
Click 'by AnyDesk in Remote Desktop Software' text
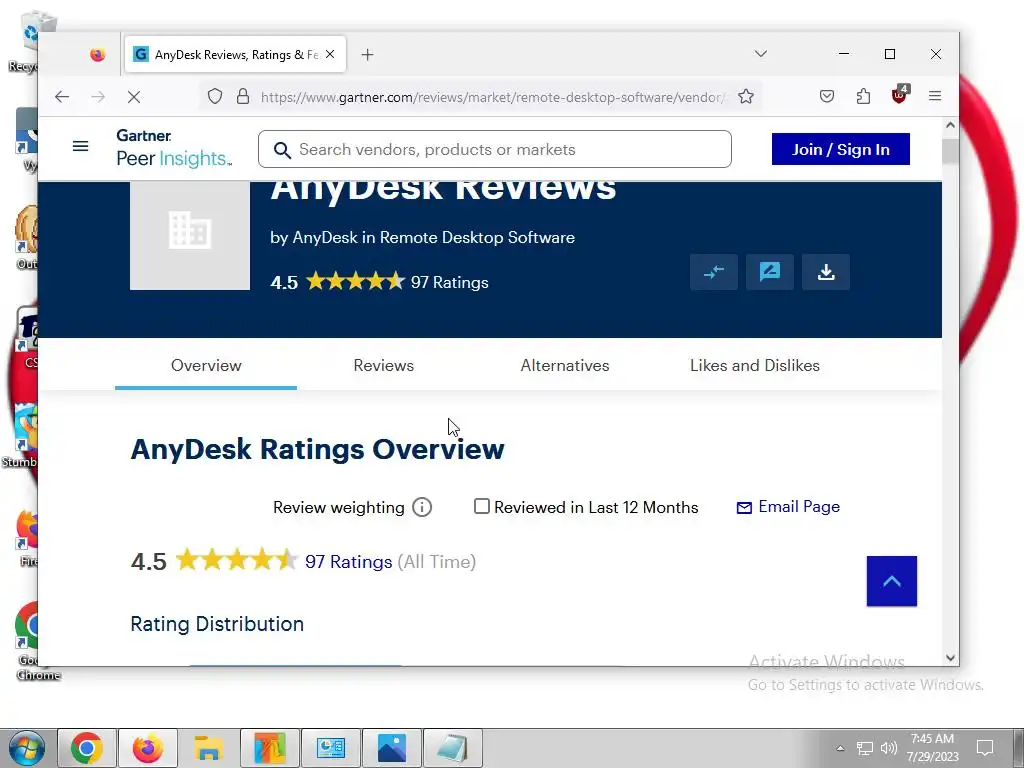423,237
